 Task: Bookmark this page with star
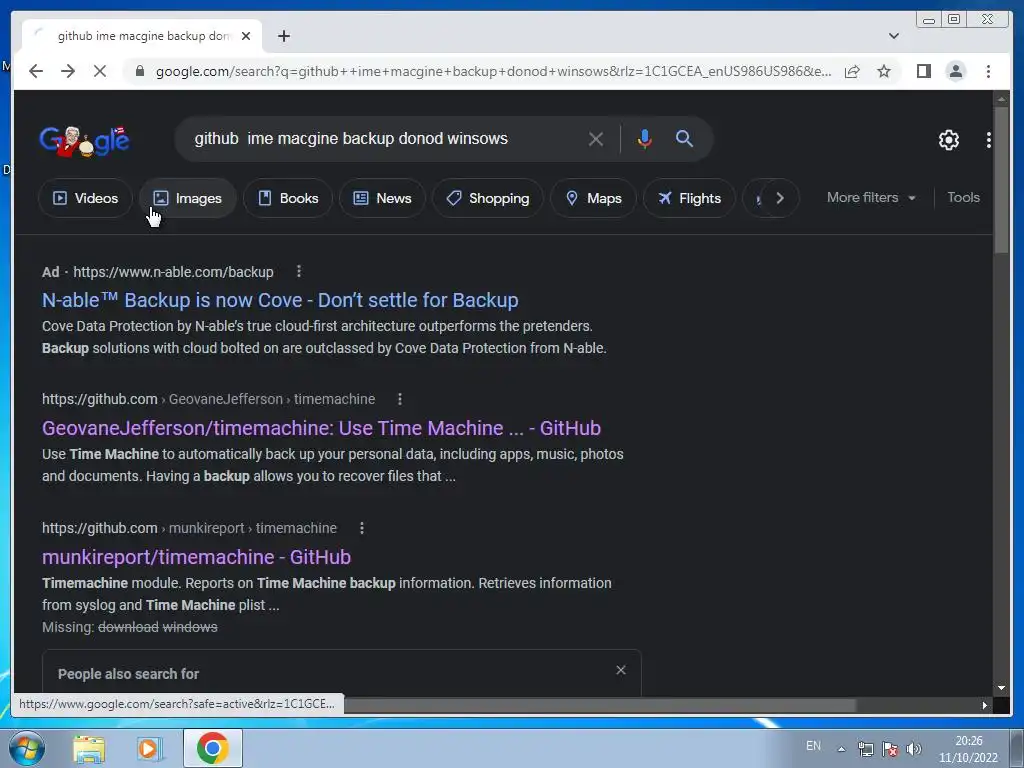(x=884, y=71)
